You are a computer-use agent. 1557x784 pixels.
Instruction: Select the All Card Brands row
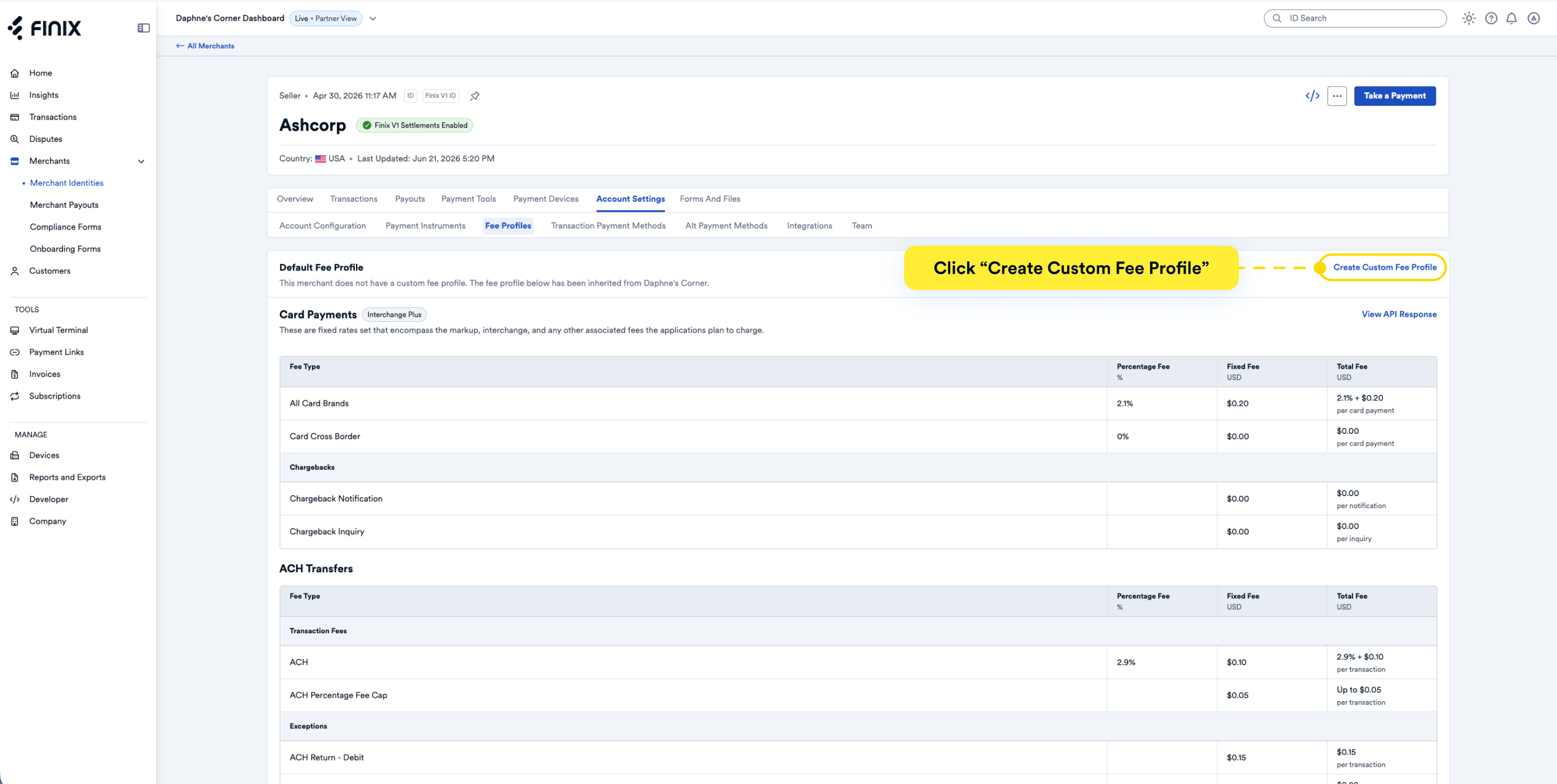click(x=857, y=404)
